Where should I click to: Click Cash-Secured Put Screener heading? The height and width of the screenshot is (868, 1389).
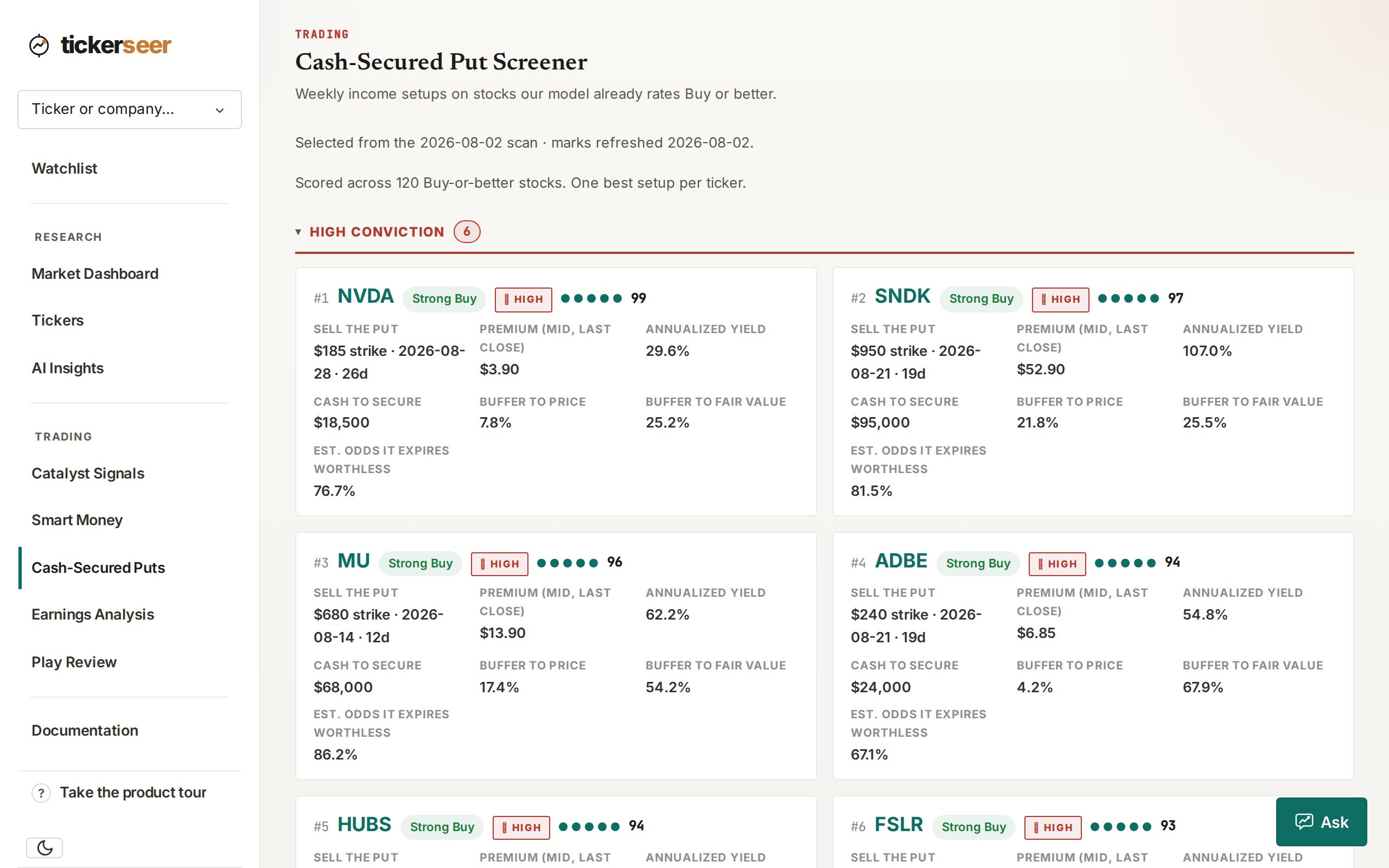click(441, 62)
